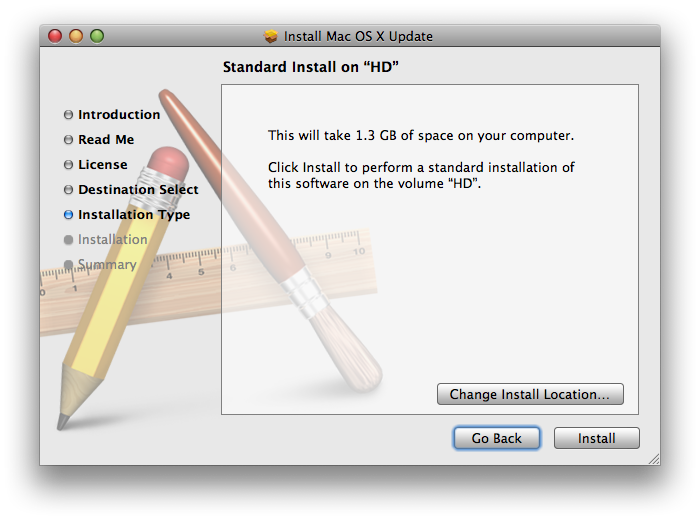Select the Installation Type step label
The image size is (700, 520).
[x=134, y=215]
